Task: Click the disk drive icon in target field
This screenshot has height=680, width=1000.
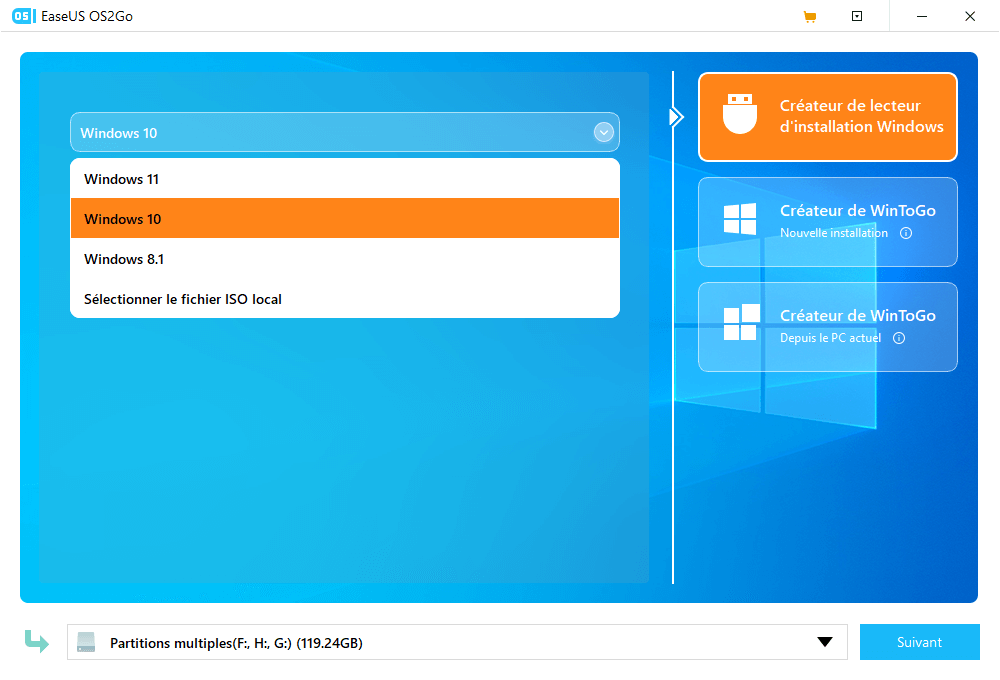Action: 86,642
